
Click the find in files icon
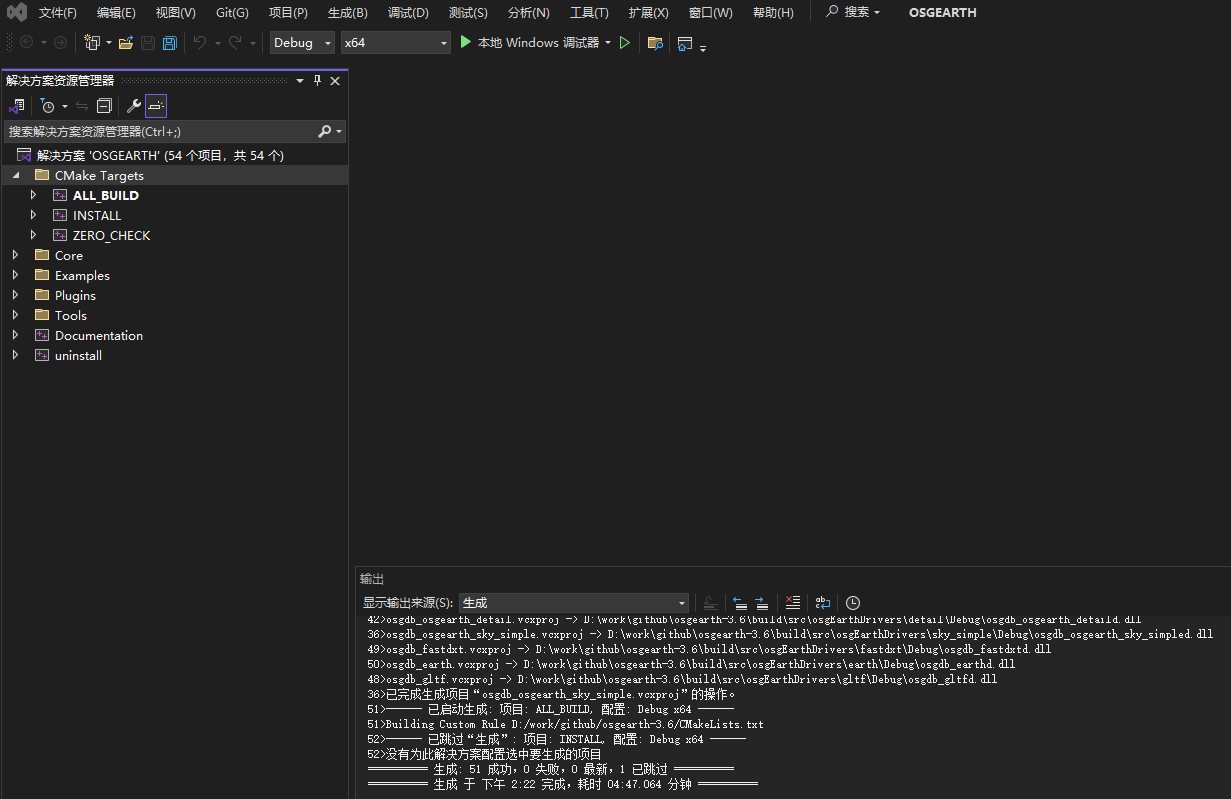tap(655, 43)
